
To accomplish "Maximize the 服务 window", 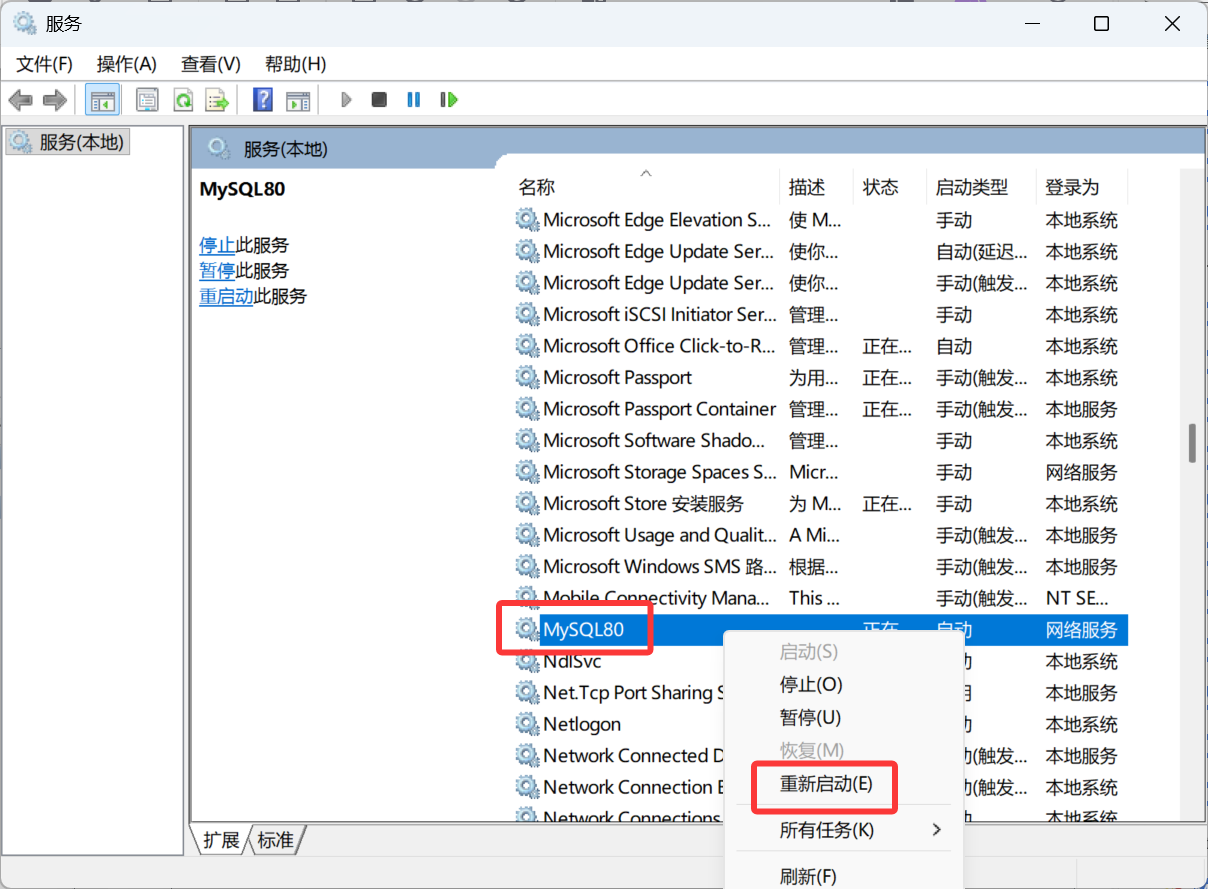I will [1101, 24].
